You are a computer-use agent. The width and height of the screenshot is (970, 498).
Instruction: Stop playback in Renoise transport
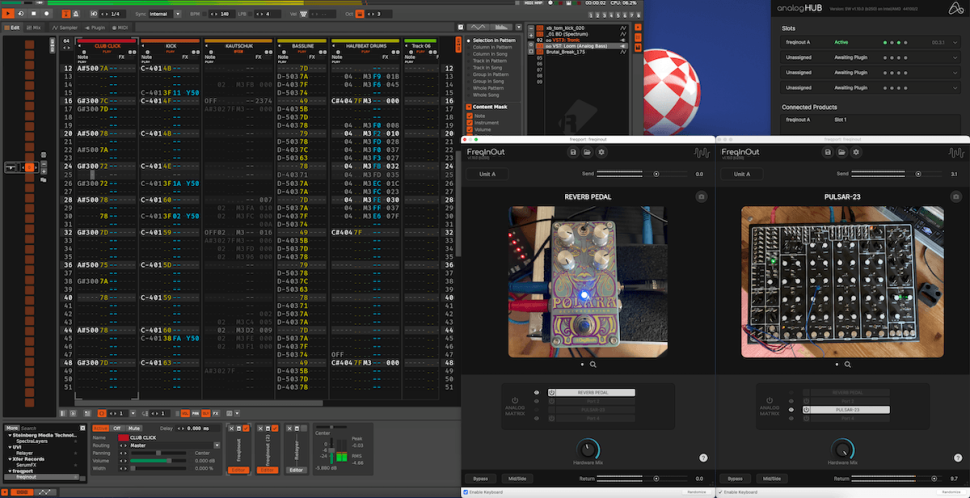pyautogui.click(x=33, y=14)
